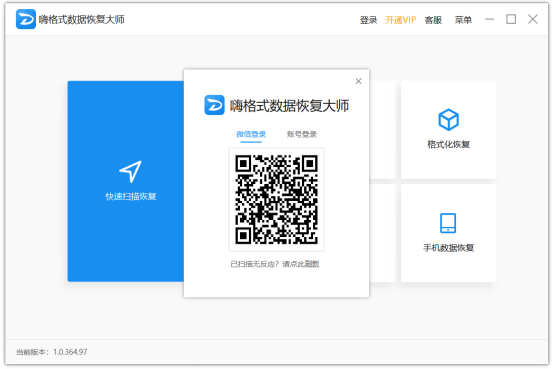Open the 菜单 menu
Screen dimensions: 554x369
pyautogui.click(x=463, y=20)
